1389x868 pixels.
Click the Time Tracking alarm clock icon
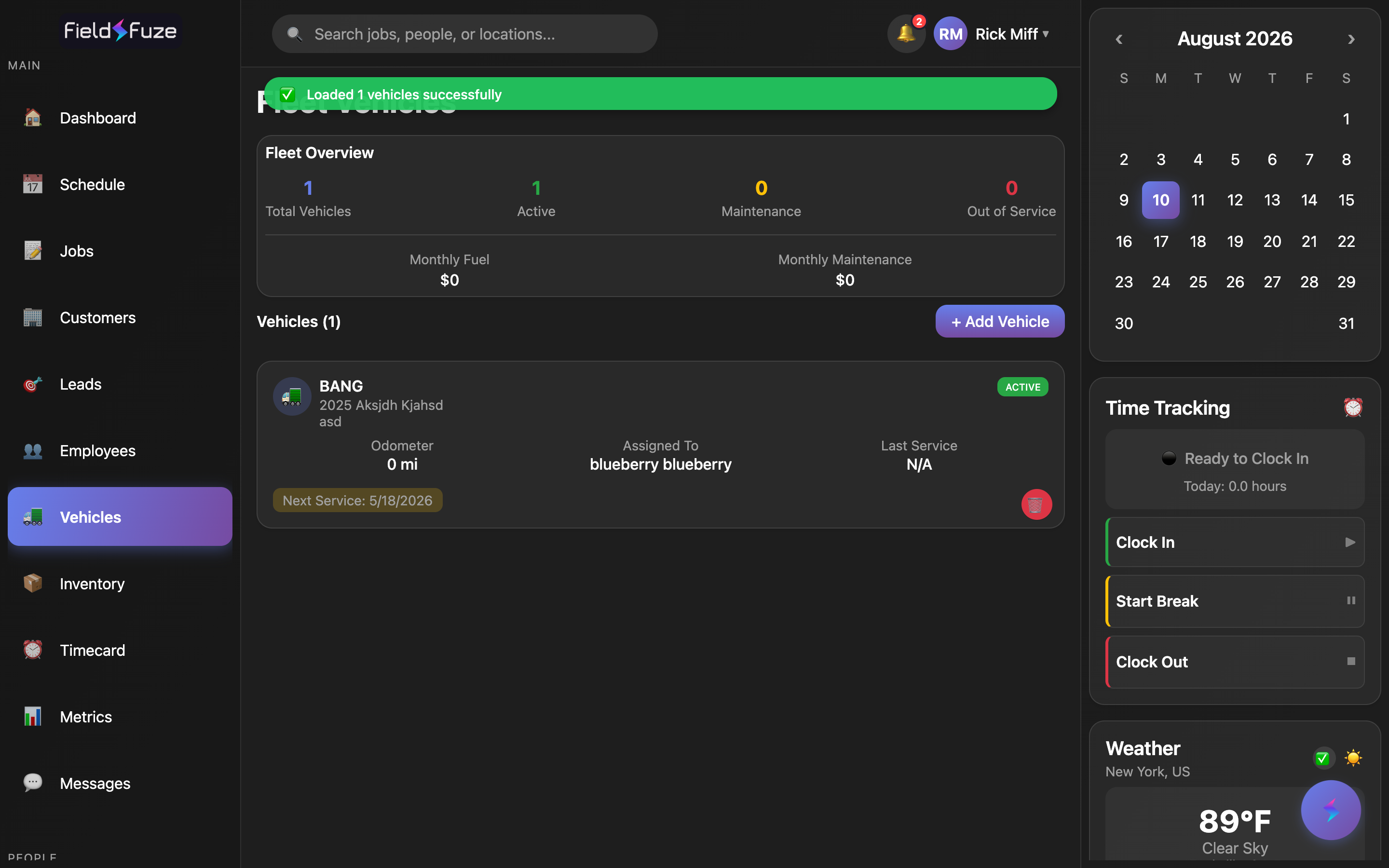click(x=1353, y=407)
